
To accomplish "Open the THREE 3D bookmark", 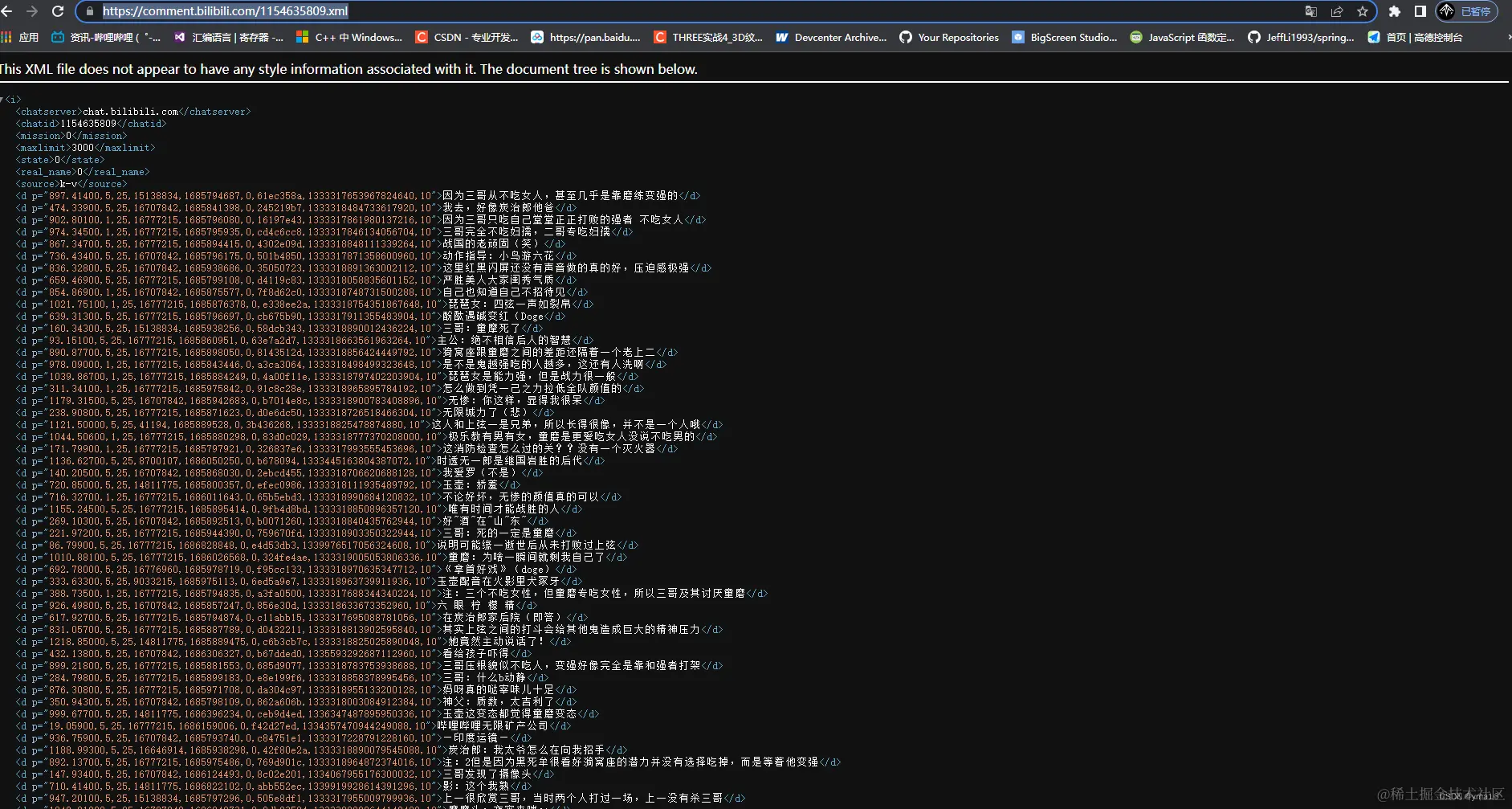I will click(708, 37).
